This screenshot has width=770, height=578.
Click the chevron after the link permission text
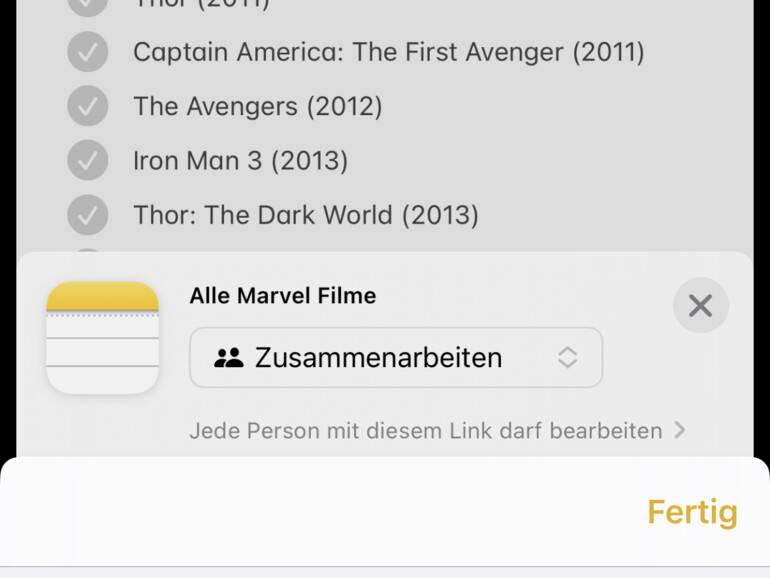pos(680,430)
